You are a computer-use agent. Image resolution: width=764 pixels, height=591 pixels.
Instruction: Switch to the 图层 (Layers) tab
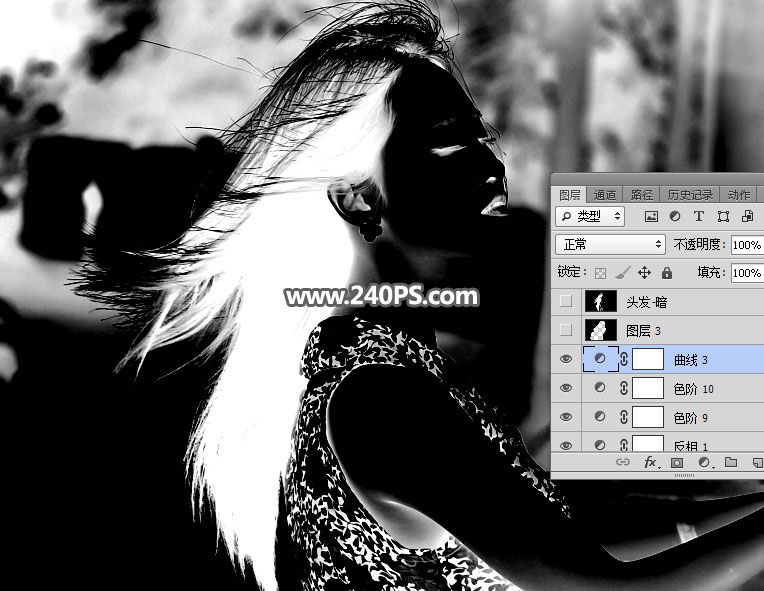point(569,195)
